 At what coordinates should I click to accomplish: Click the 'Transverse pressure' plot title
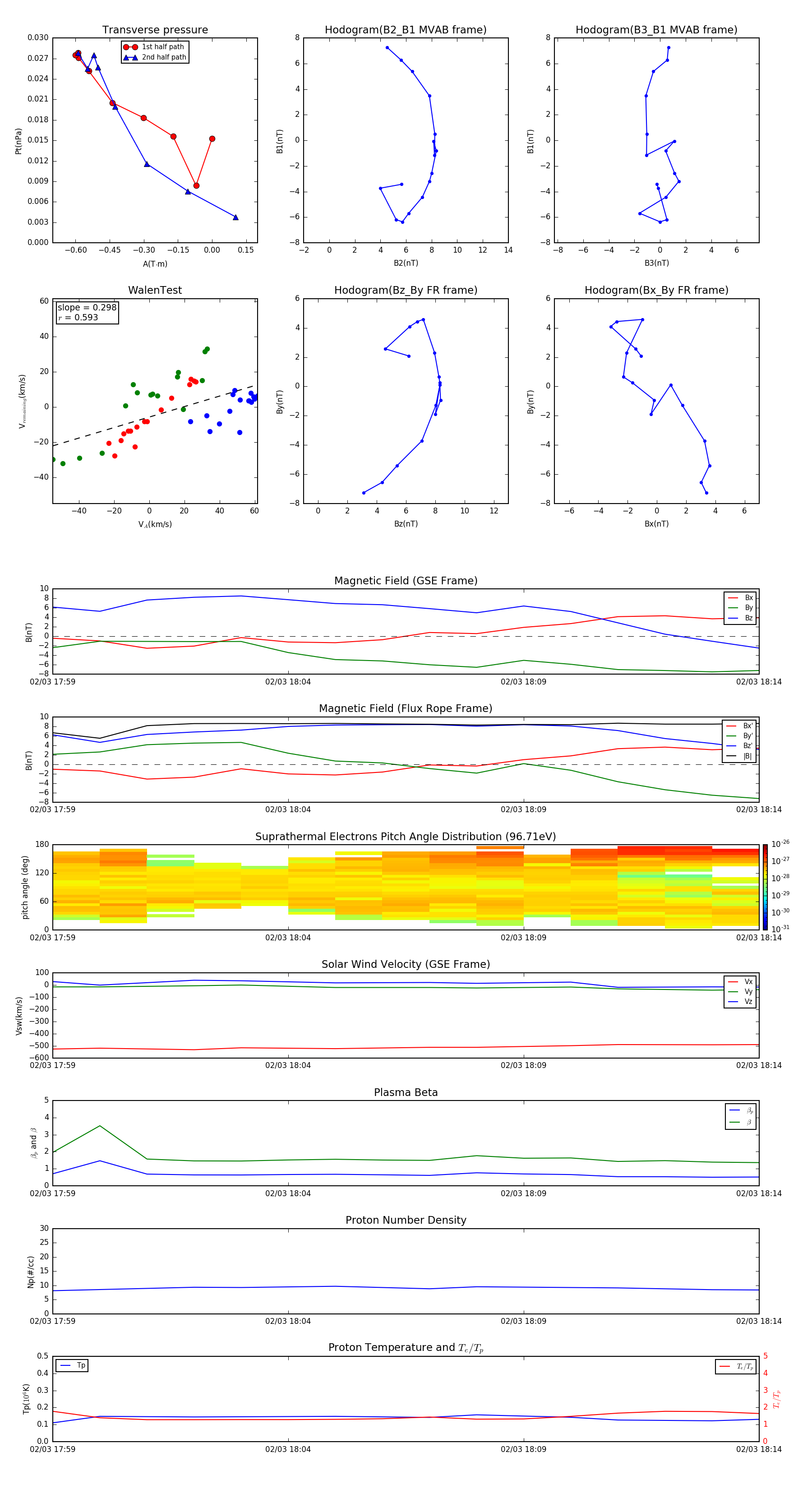[x=155, y=30]
